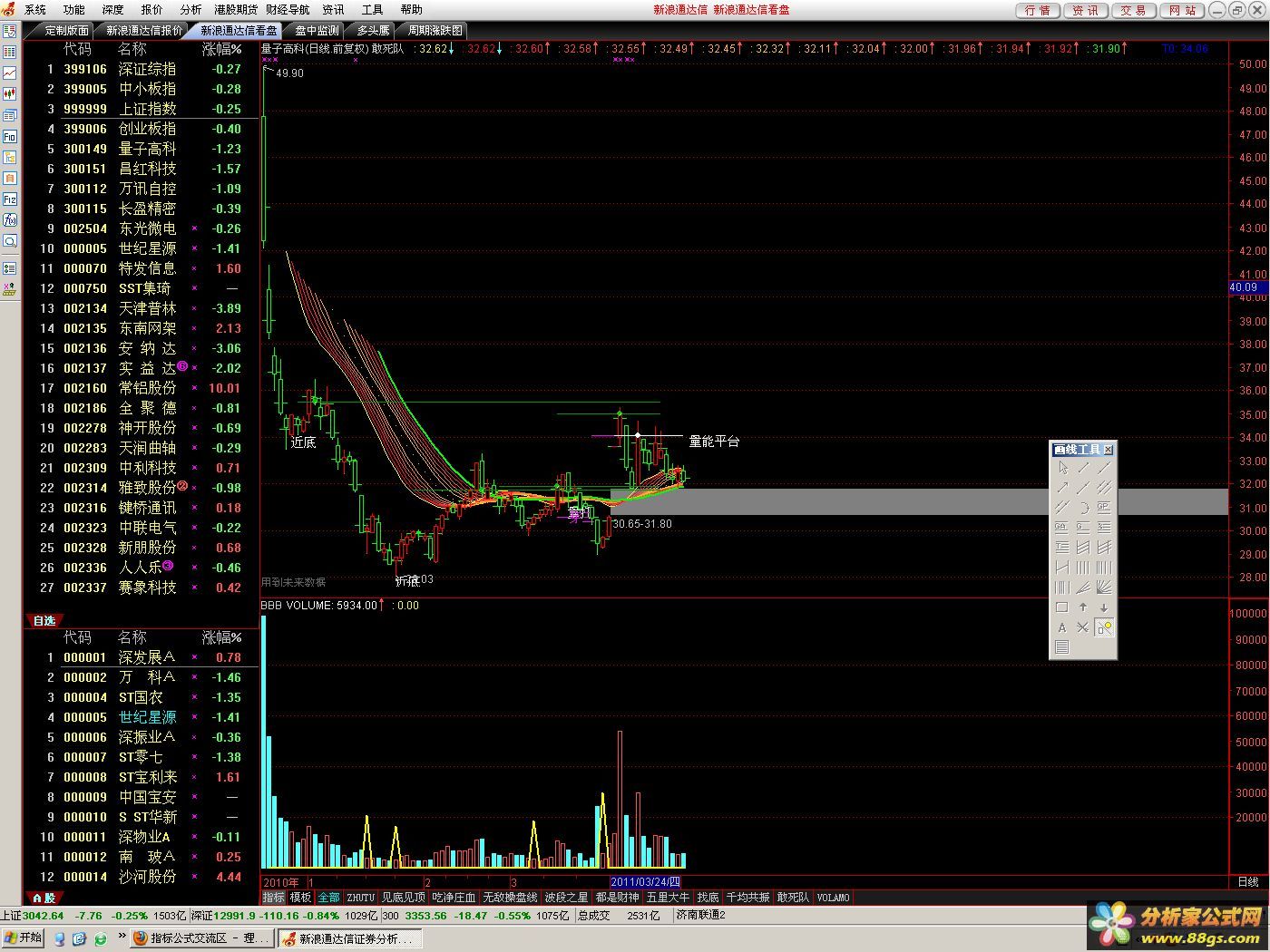
Task: Choose the arrow line segment tool
Action: 1062,487
